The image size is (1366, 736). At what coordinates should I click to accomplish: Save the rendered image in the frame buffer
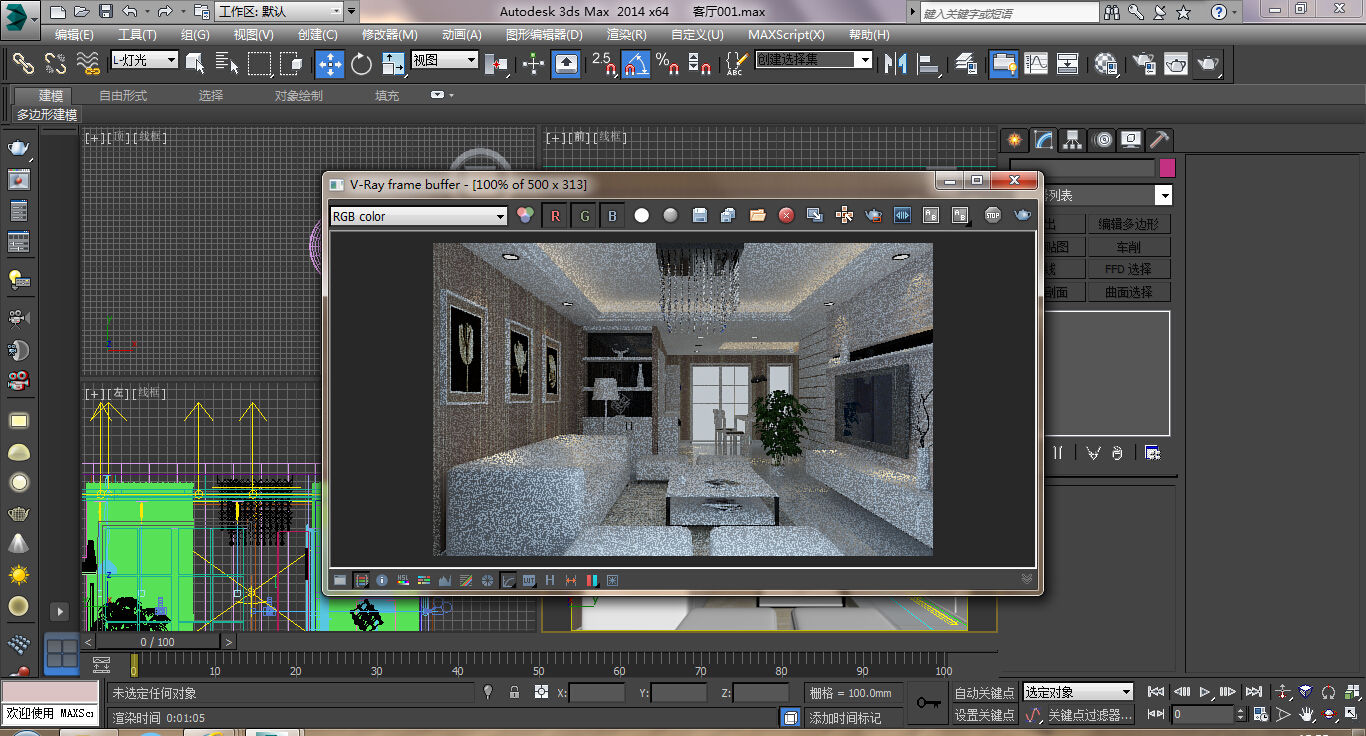699,214
